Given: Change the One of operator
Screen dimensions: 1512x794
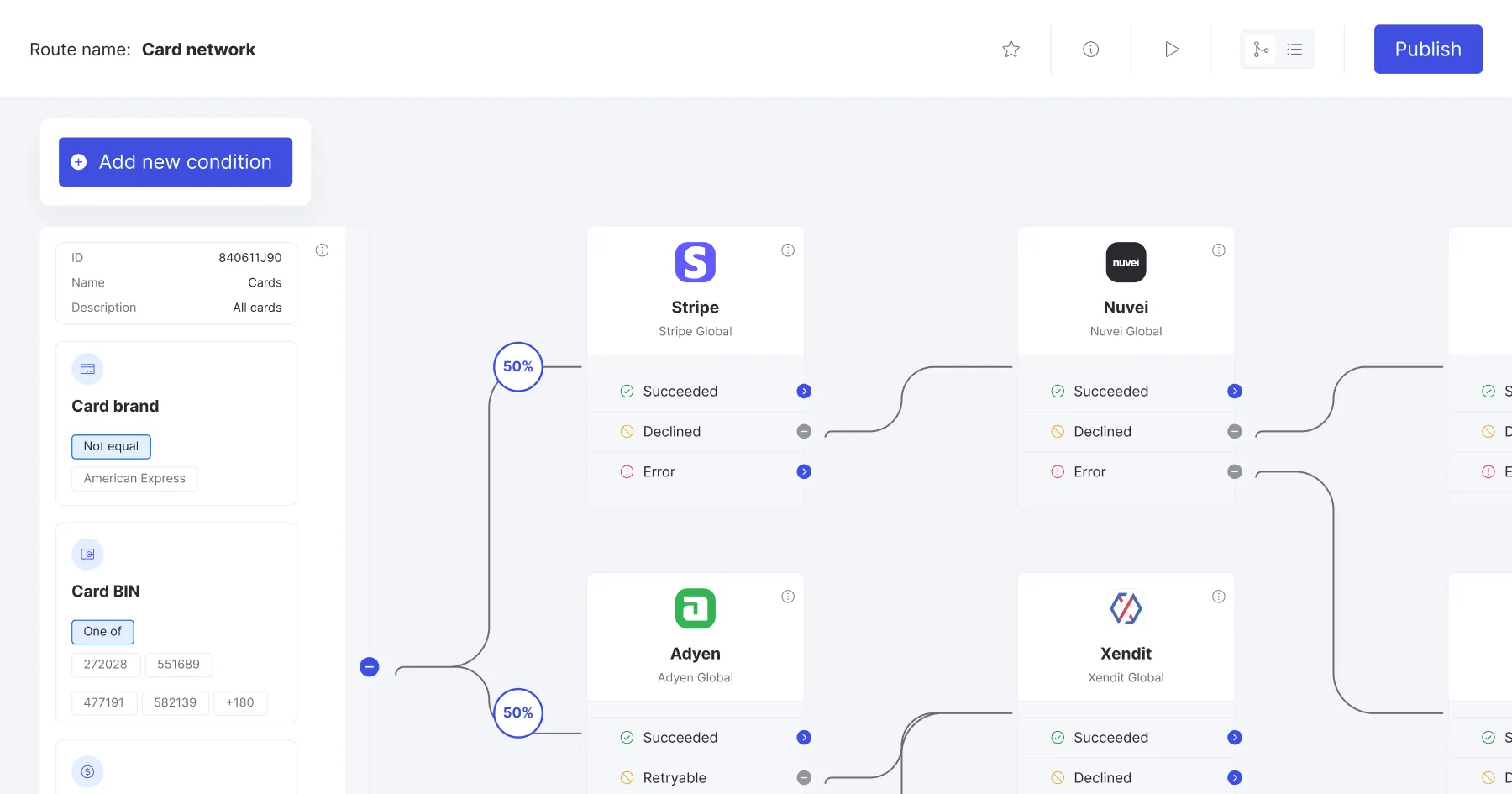Looking at the screenshot, I should click(102, 631).
